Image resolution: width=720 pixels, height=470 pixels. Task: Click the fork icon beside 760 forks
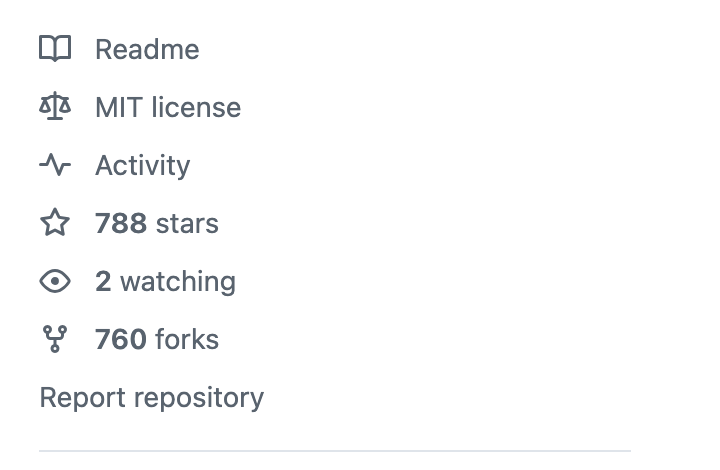click(55, 340)
